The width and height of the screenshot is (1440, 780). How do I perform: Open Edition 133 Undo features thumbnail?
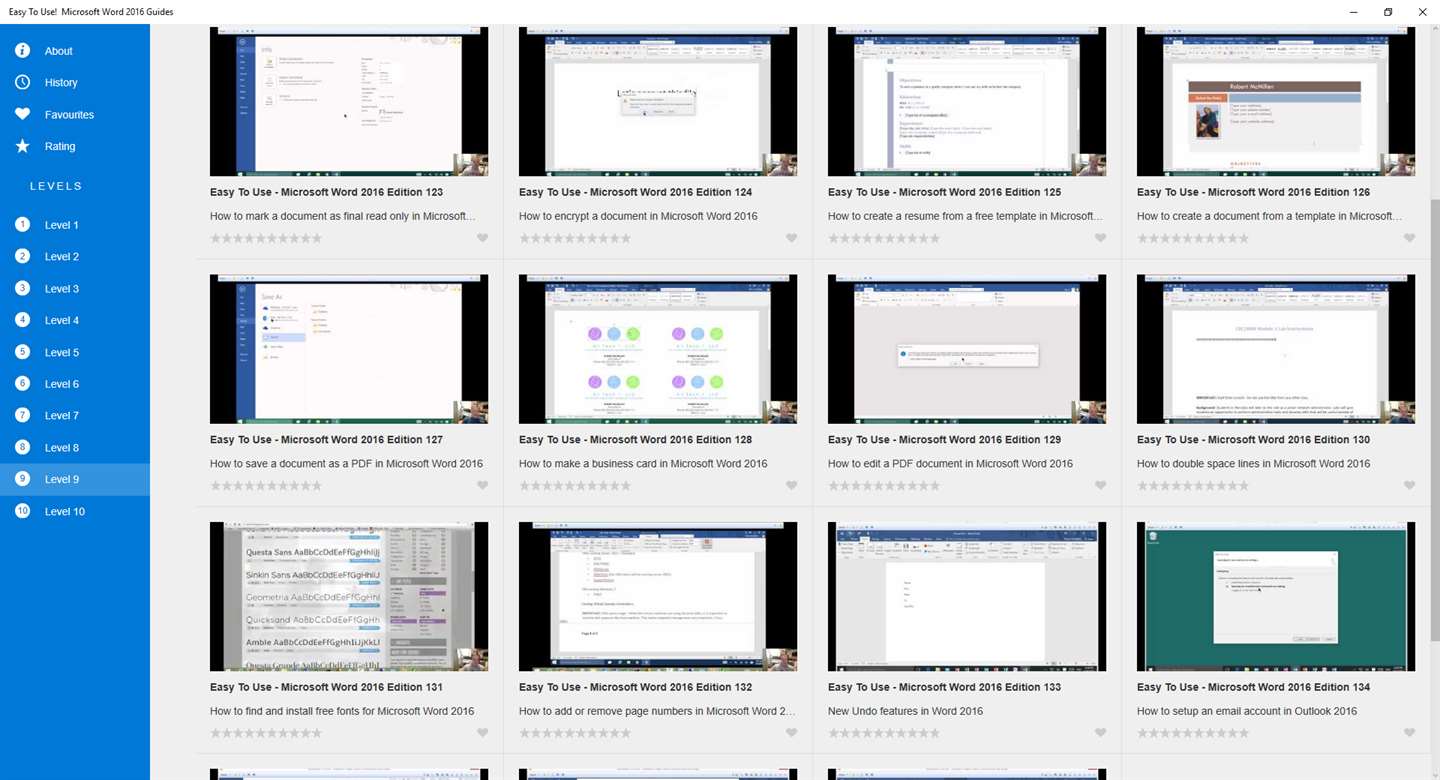click(967, 596)
